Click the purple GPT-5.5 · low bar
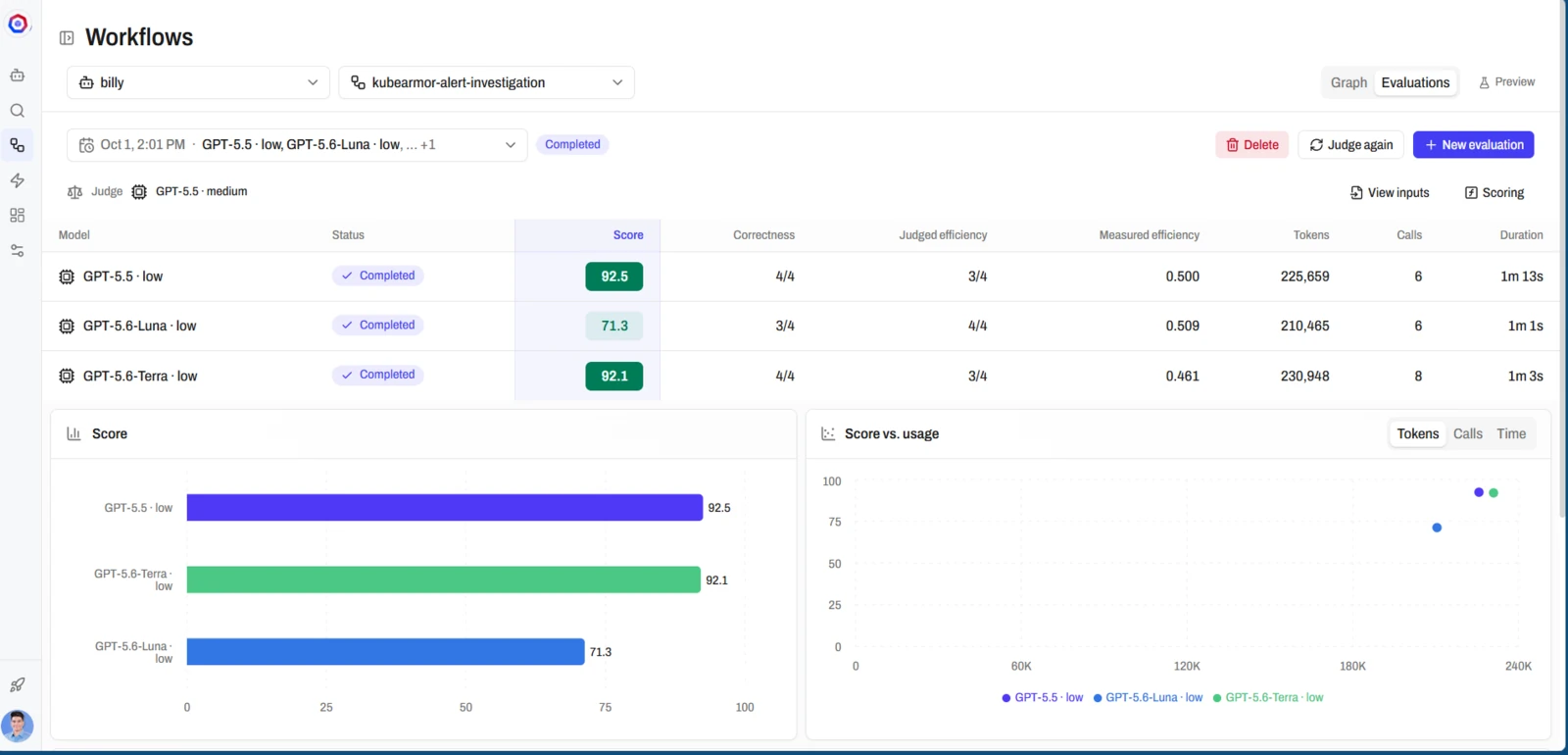 pyautogui.click(x=445, y=507)
